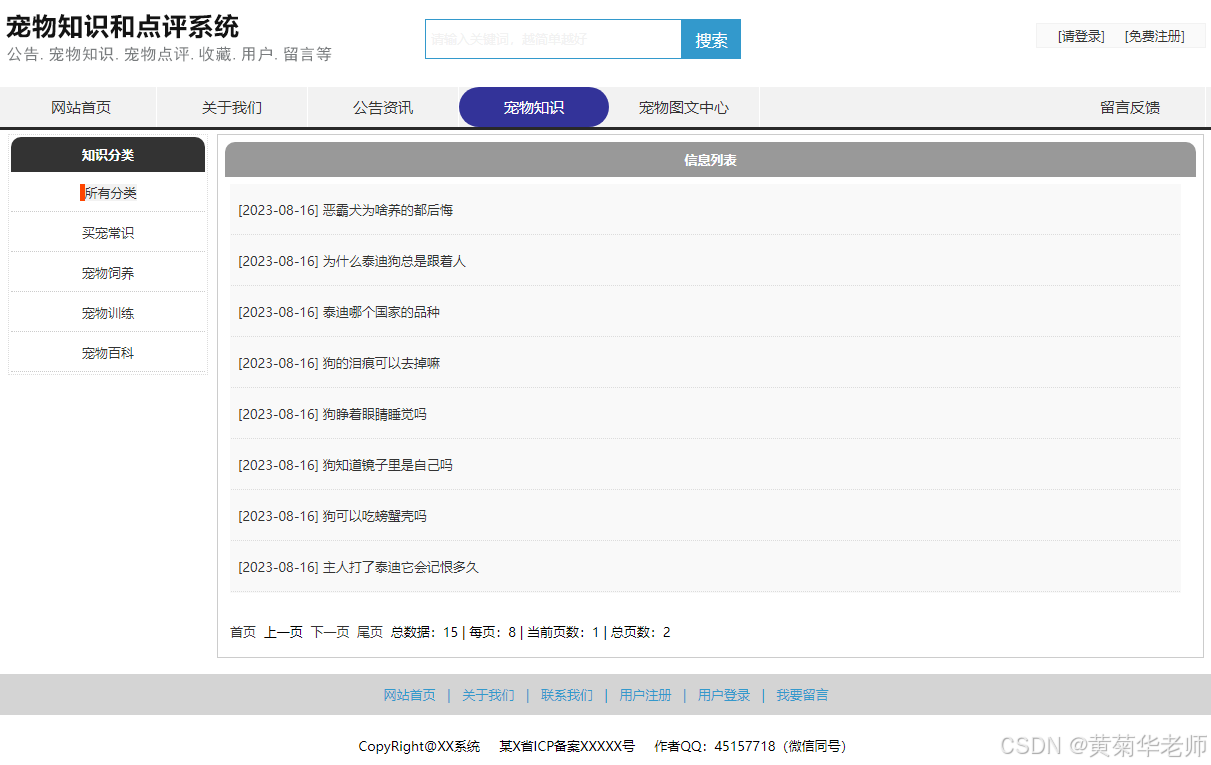Click the 搜索 search button
This screenshot has width=1211, height=765.
710,38
